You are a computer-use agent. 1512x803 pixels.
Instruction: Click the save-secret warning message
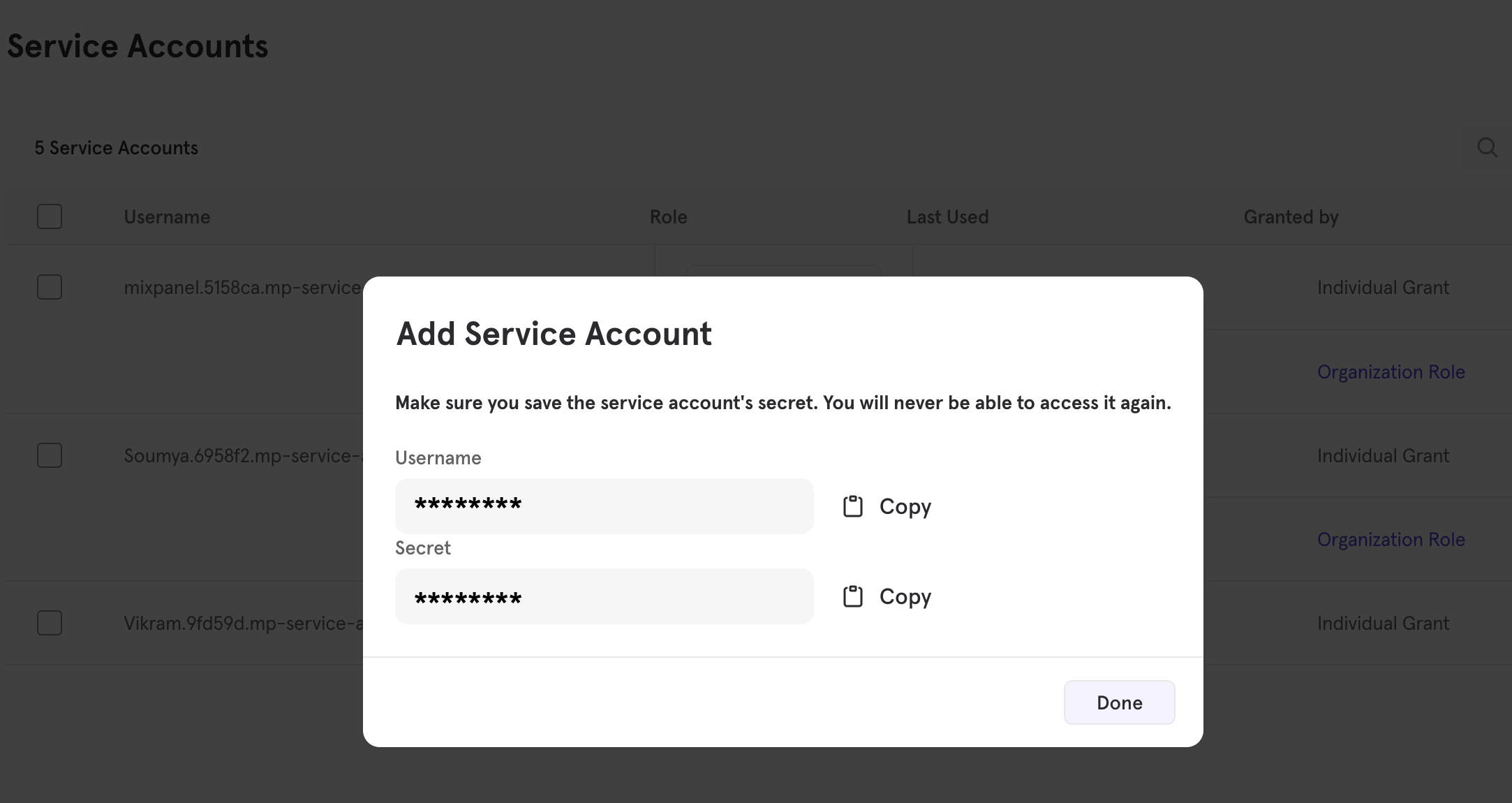coord(783,403)
